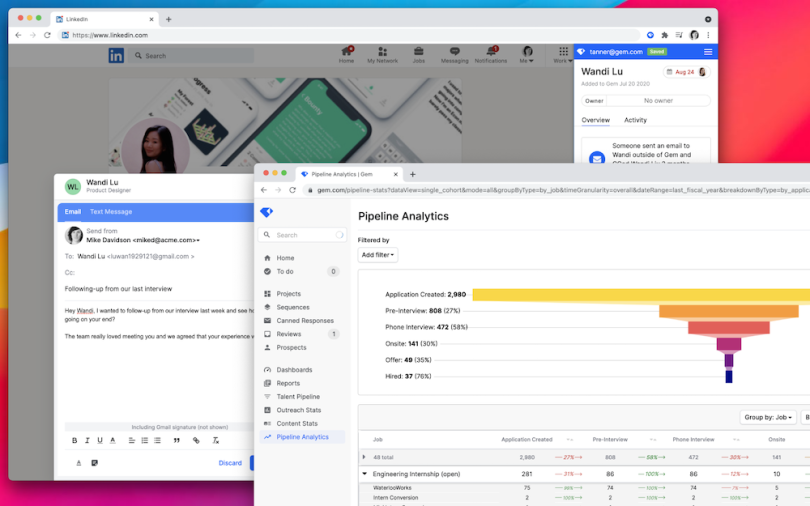Open LinkedIn Messaging icon
This screenshot has width=810, height=506.
(x=455, y=55)
